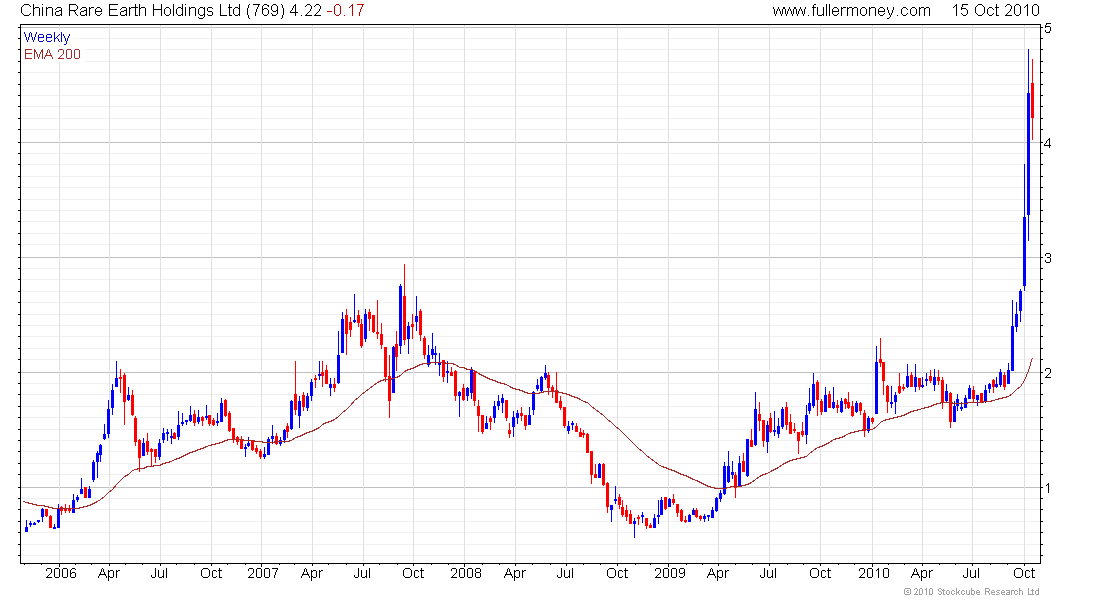This screenshot has width=1100, height=600.
Task: Click the 'Apr' label following 2006
Action: click(109, 573)
